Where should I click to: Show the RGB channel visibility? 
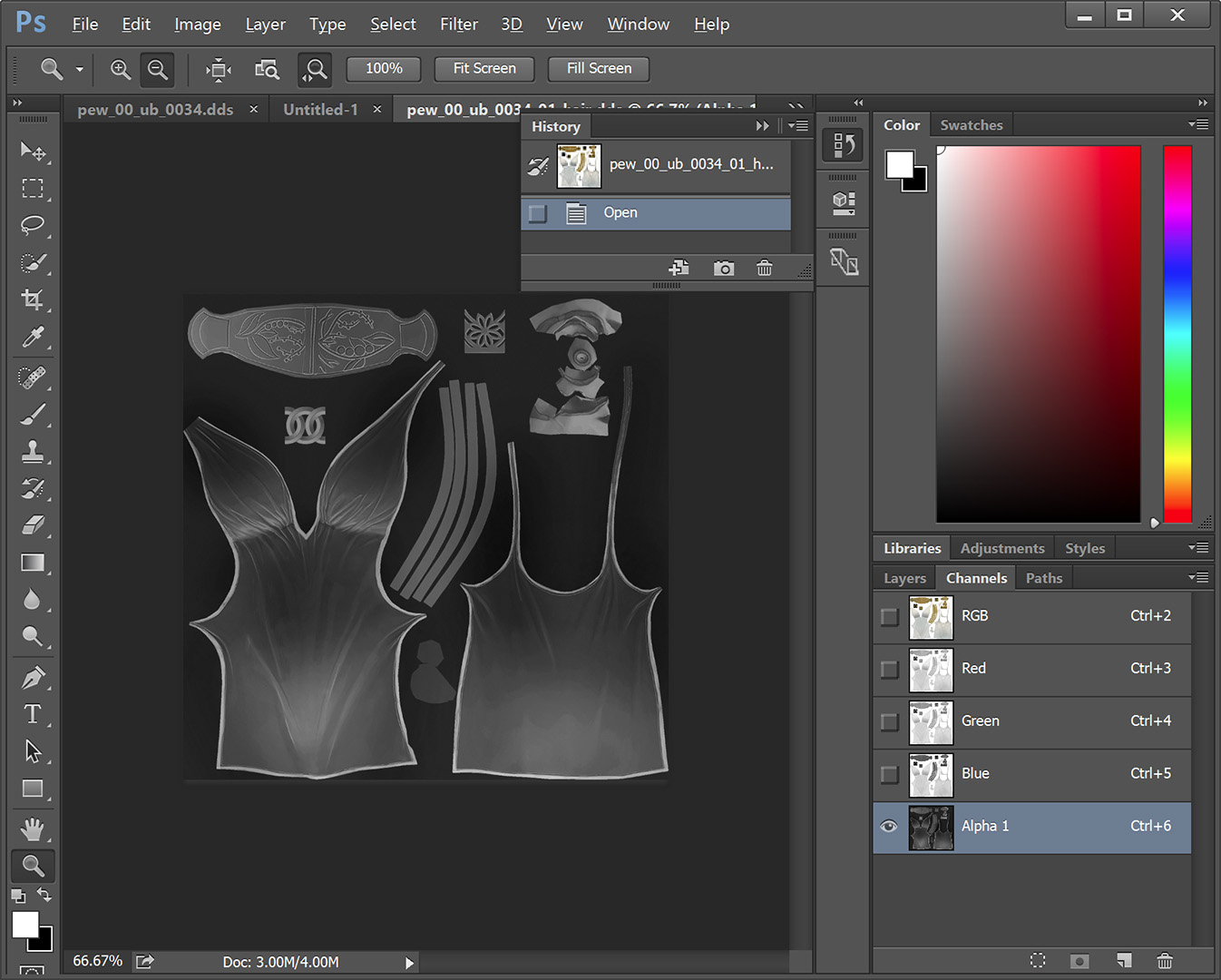click(889, 616)
